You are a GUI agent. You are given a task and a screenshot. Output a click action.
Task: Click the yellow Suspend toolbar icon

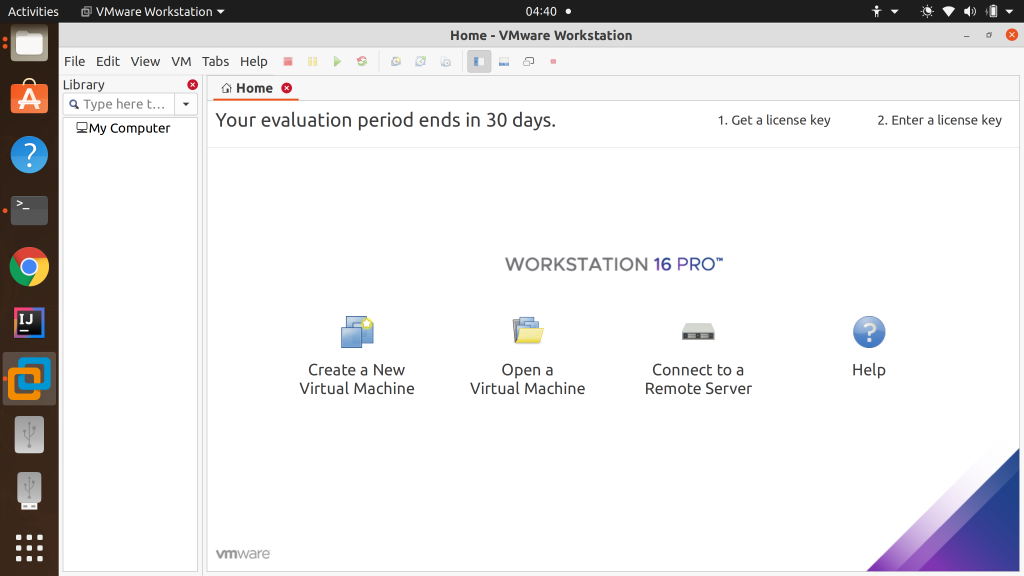313,62
